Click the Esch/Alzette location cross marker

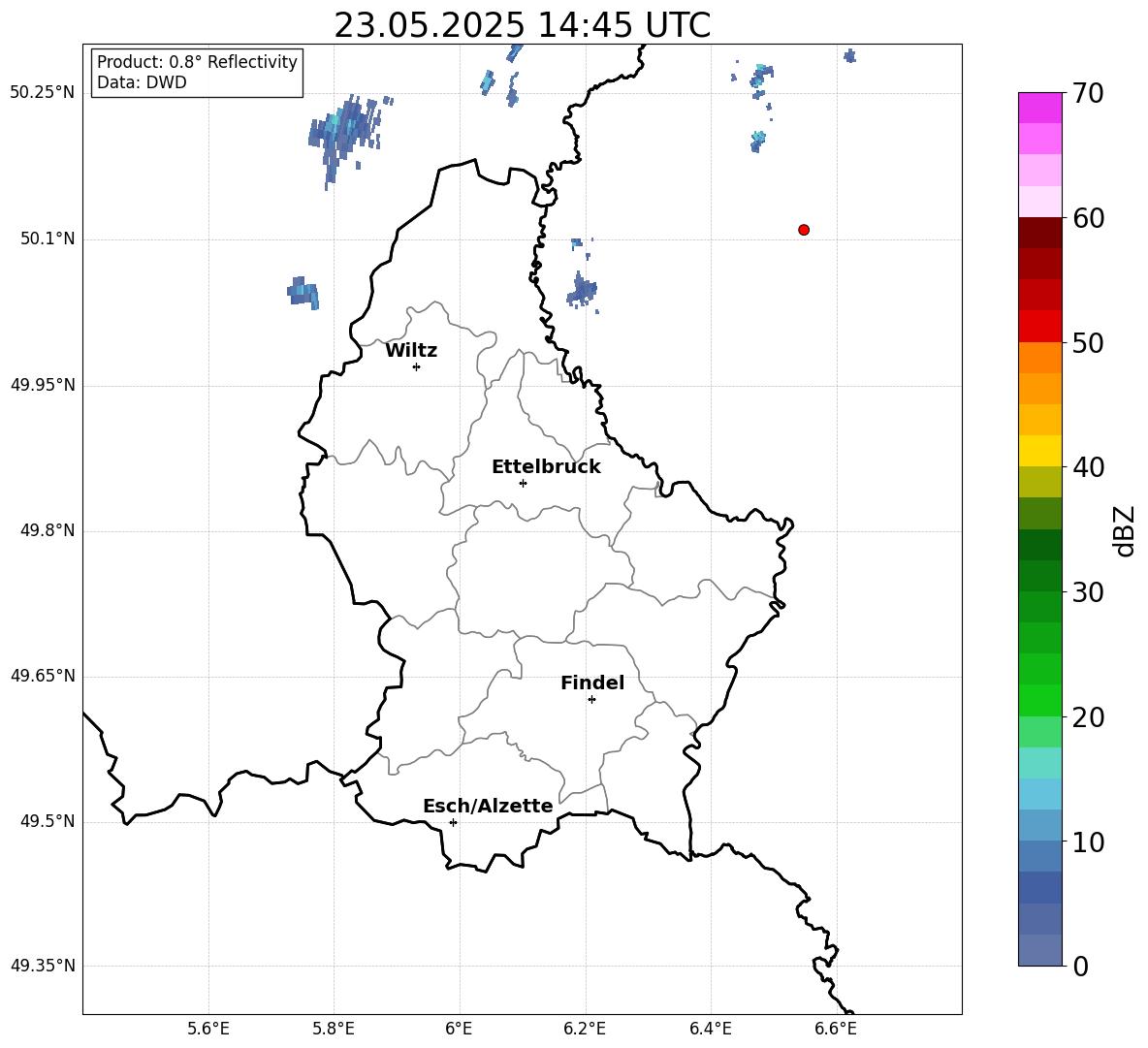[453, 822]
